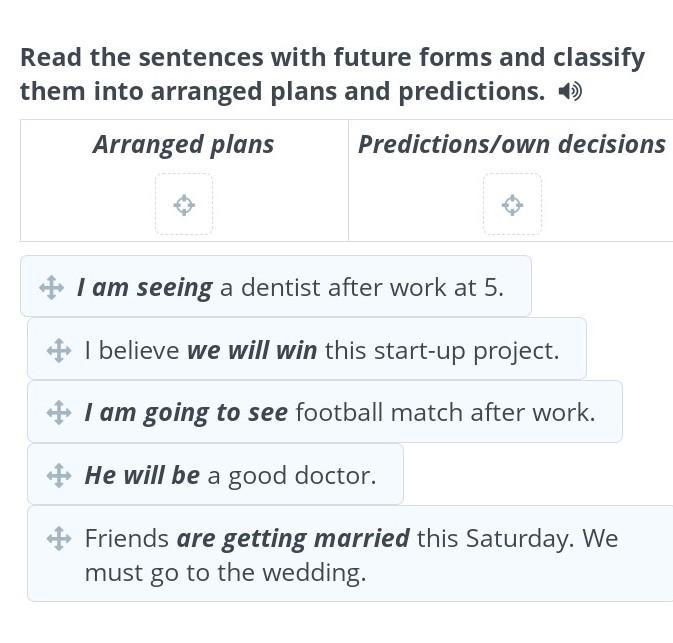Play the audio with the speaker icon

[570, 92]
